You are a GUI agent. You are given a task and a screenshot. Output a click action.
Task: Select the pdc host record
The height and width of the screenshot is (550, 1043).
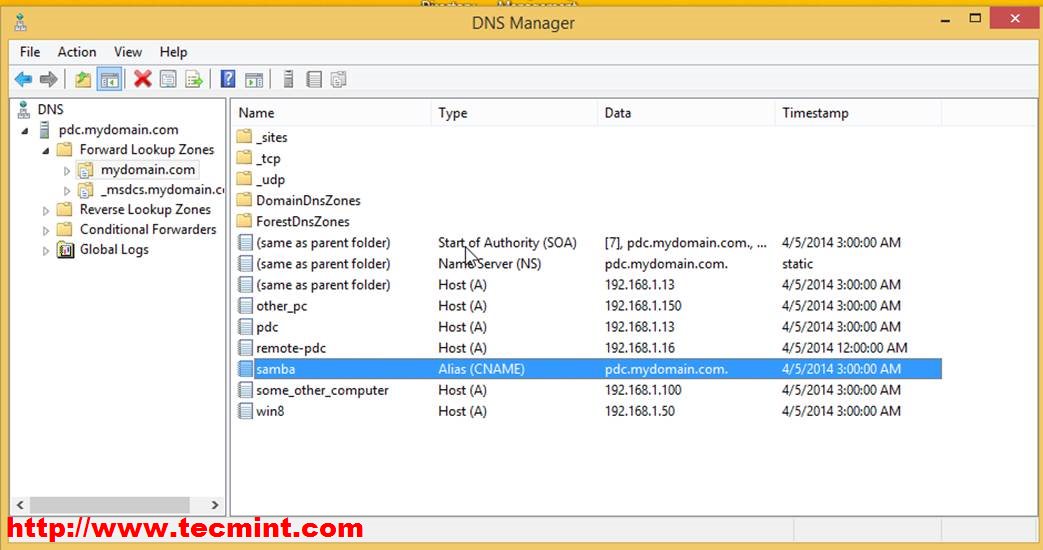click(589, 327)
